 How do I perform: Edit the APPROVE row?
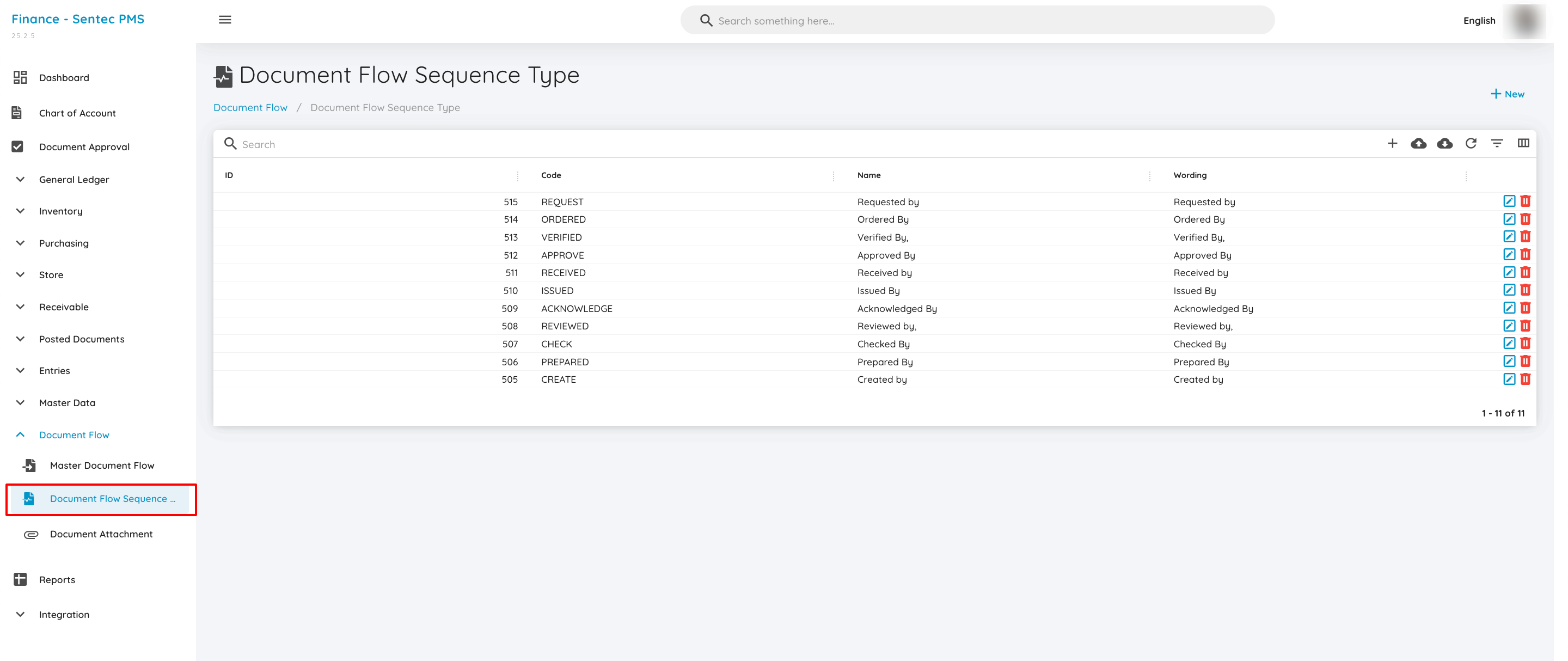click(x=1509, y=254)
